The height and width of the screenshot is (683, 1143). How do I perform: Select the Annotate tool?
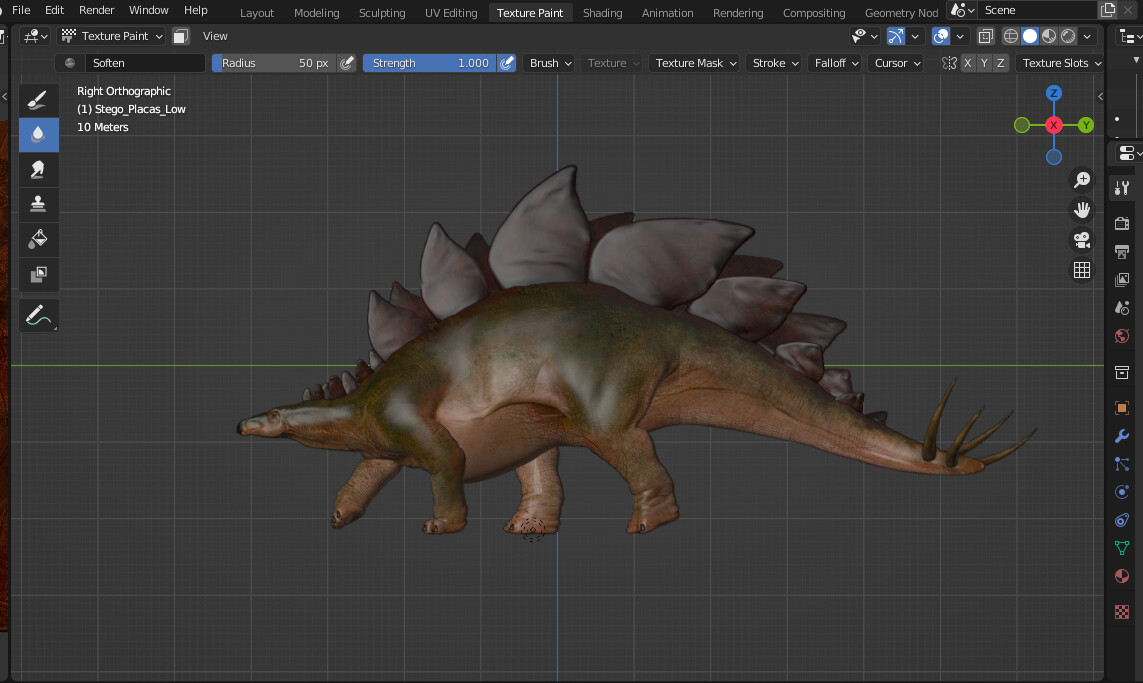pos(38,314)
